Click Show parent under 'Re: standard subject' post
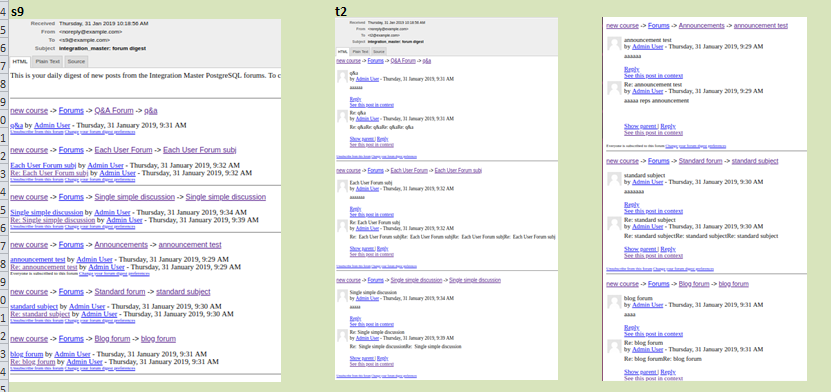This screenshot has height=392, width=831. [641, 249]
